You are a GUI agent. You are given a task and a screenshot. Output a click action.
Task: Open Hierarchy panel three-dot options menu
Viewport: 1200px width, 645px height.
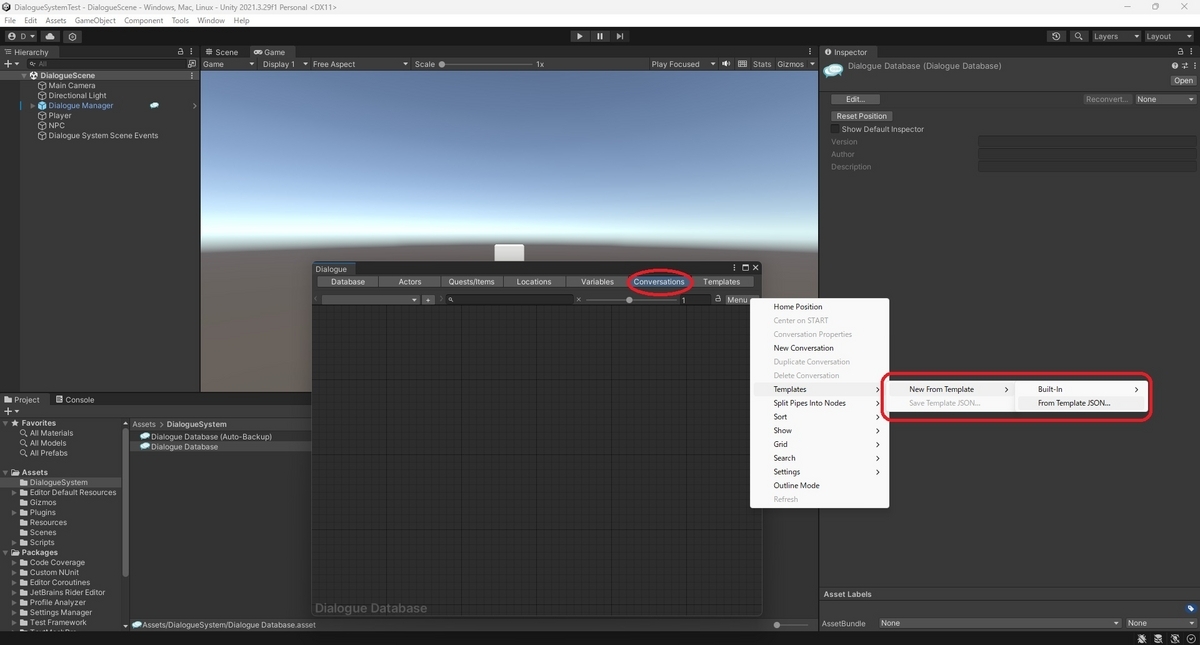point(191,52)
